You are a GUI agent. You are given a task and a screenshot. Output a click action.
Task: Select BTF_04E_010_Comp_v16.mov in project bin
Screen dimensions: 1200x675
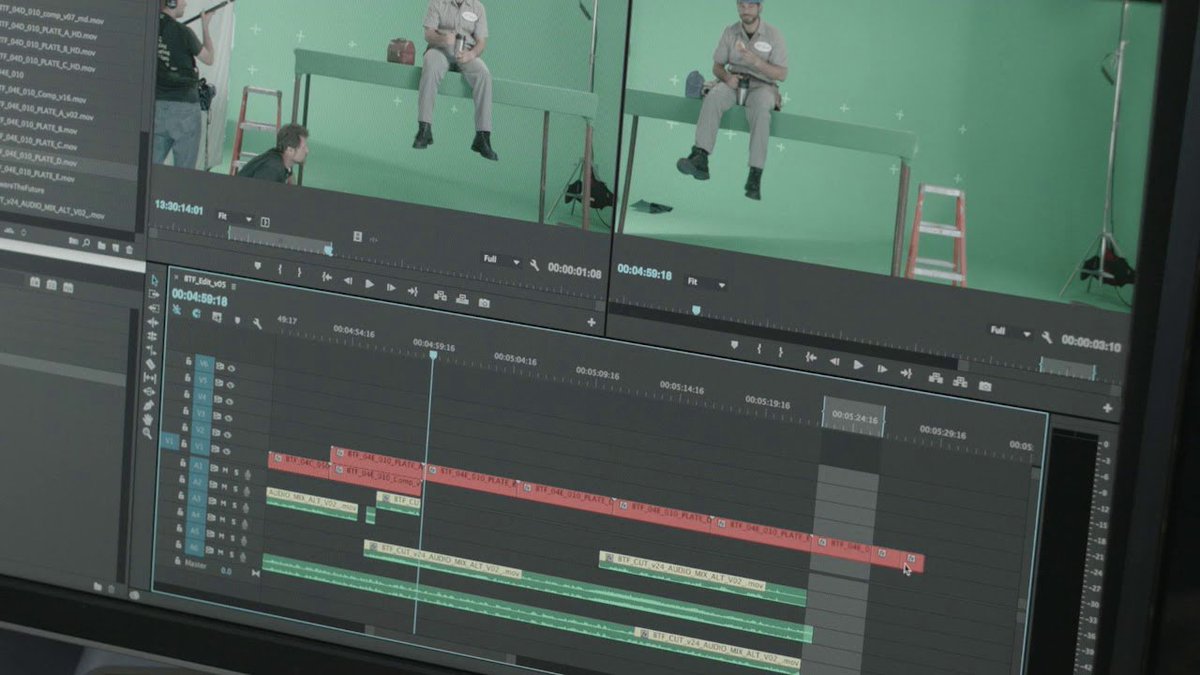tap(43, 96)
